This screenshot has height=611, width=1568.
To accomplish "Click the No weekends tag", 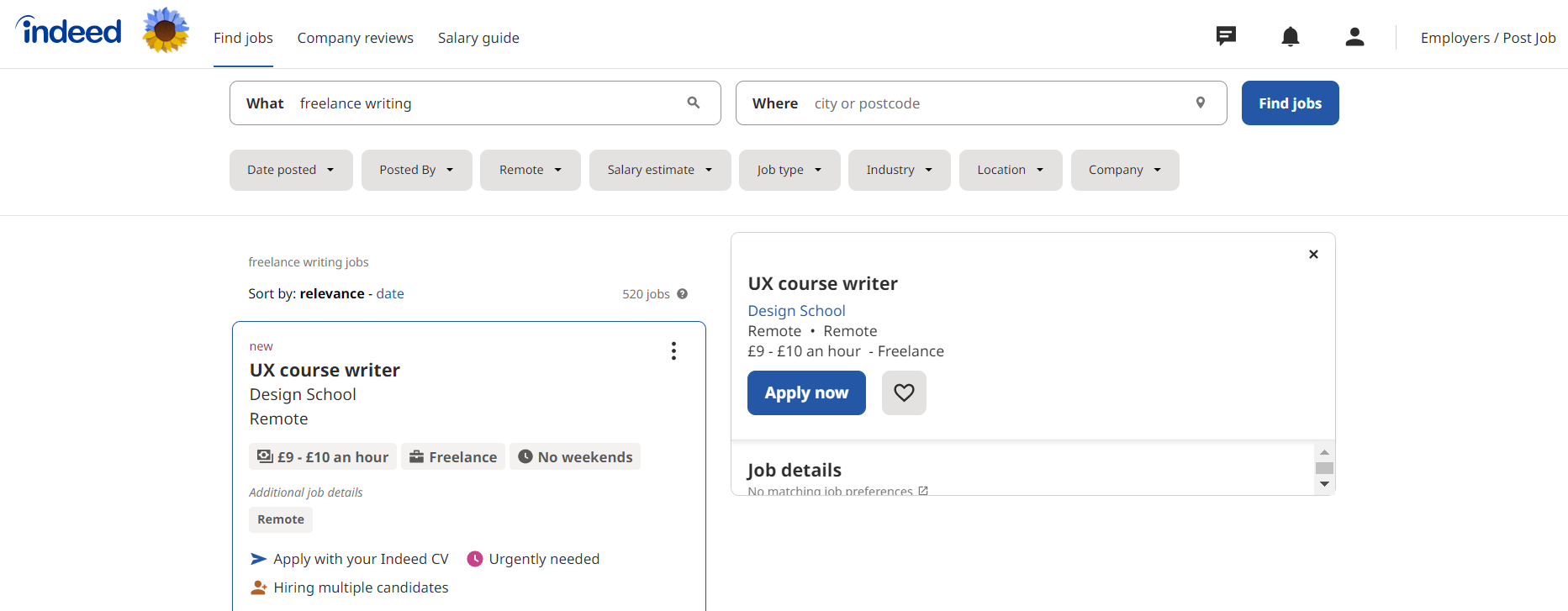I will pyautogui.click(x=575, y=456).
